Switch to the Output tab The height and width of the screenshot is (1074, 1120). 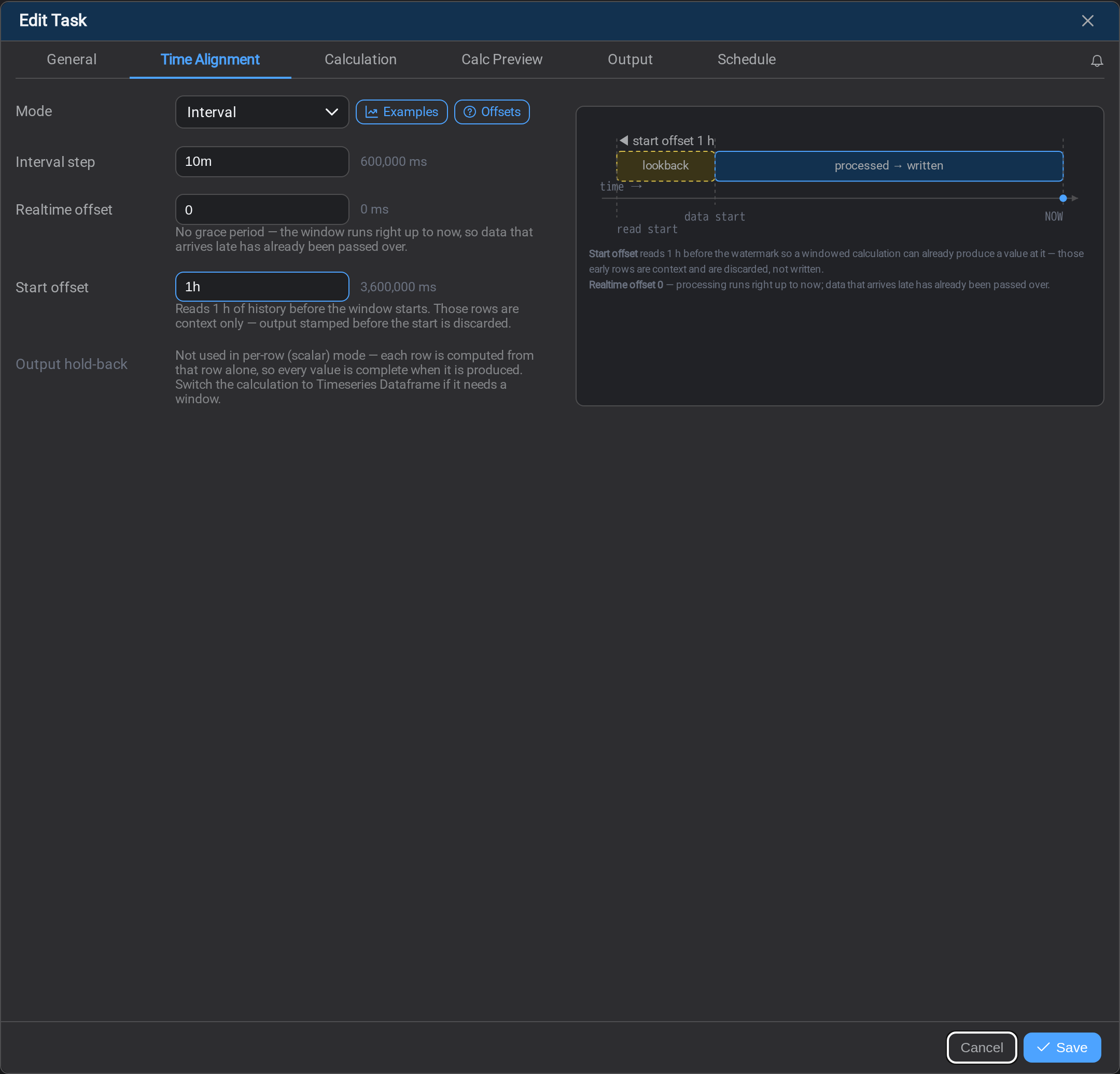click(x=629, y=60)
